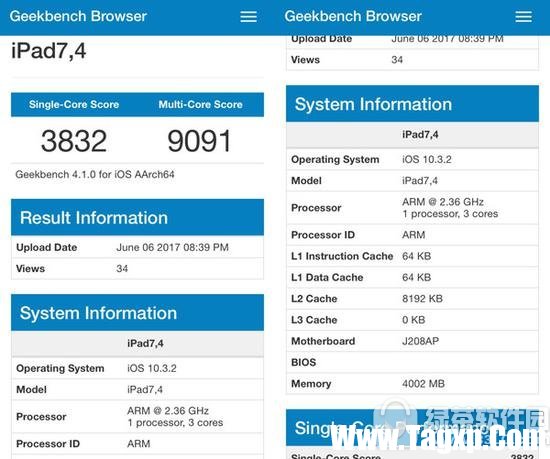Select the multi-core score value 9091
550x459 pixels.
(199, 141)
